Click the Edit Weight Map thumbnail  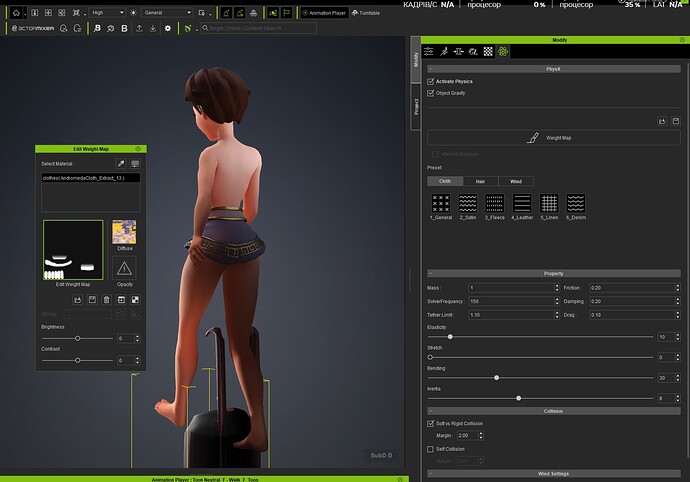coord(73,250)
